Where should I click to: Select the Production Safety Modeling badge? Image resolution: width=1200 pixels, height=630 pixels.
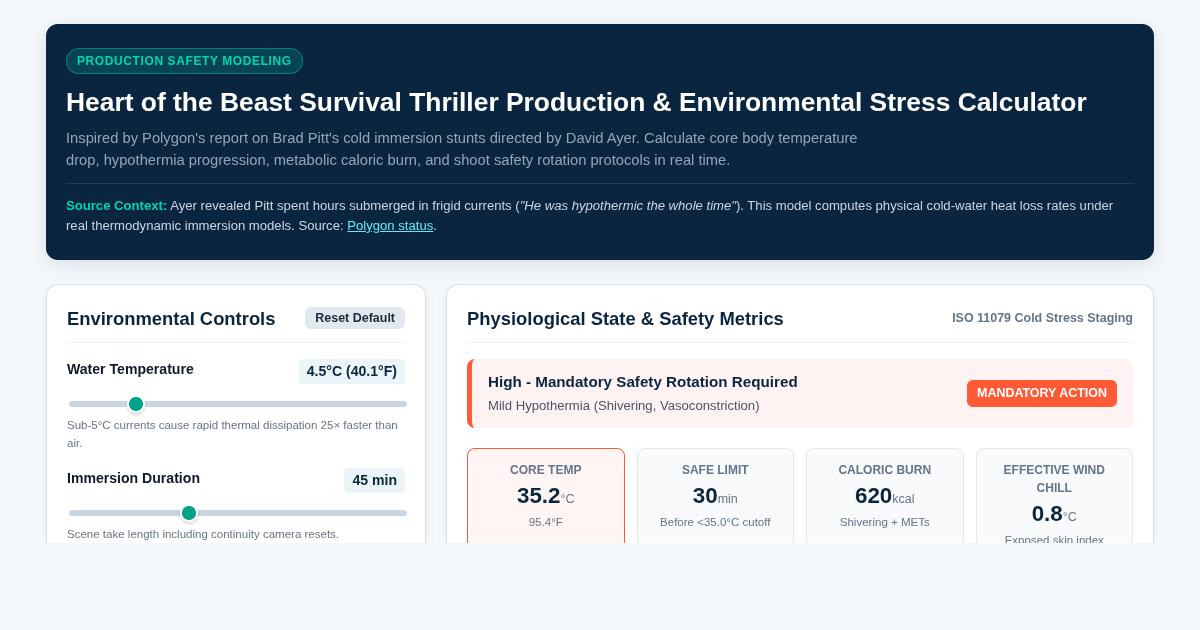184,61
